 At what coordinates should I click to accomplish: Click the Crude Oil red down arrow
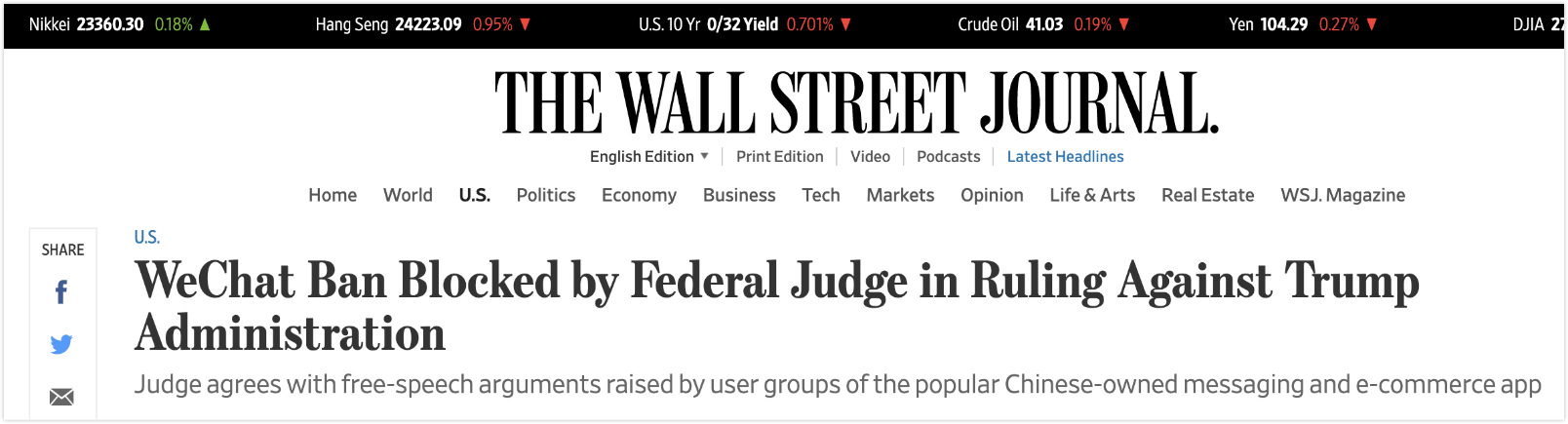(x=1123, y=24)
